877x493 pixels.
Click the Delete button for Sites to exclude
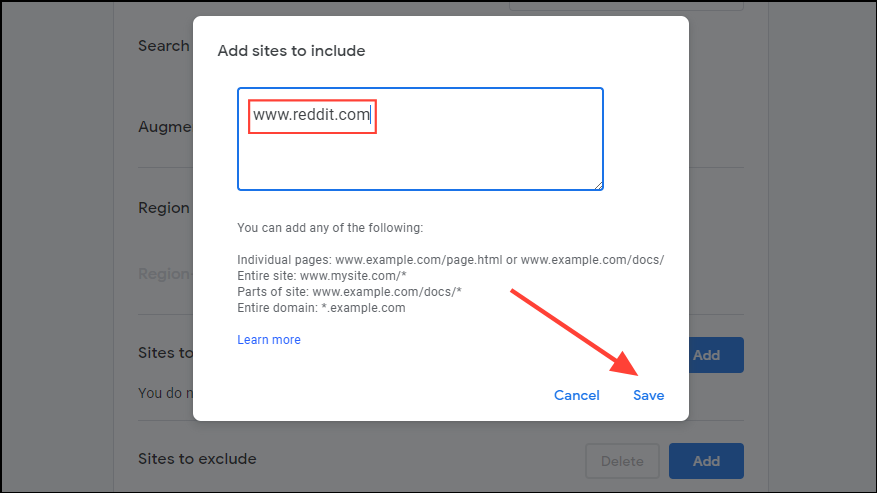tap(622, 461)
